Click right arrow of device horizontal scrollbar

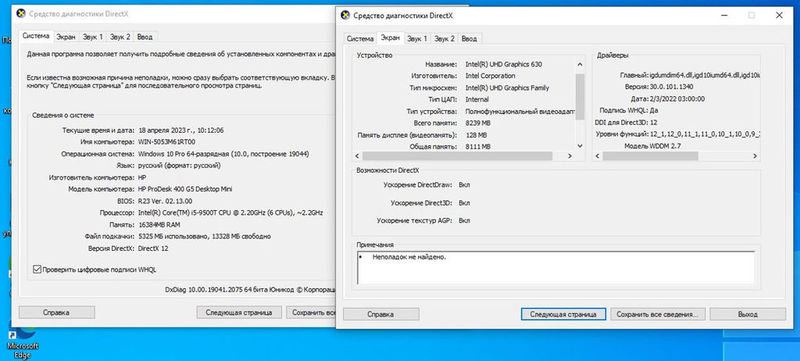pos(571,156)
